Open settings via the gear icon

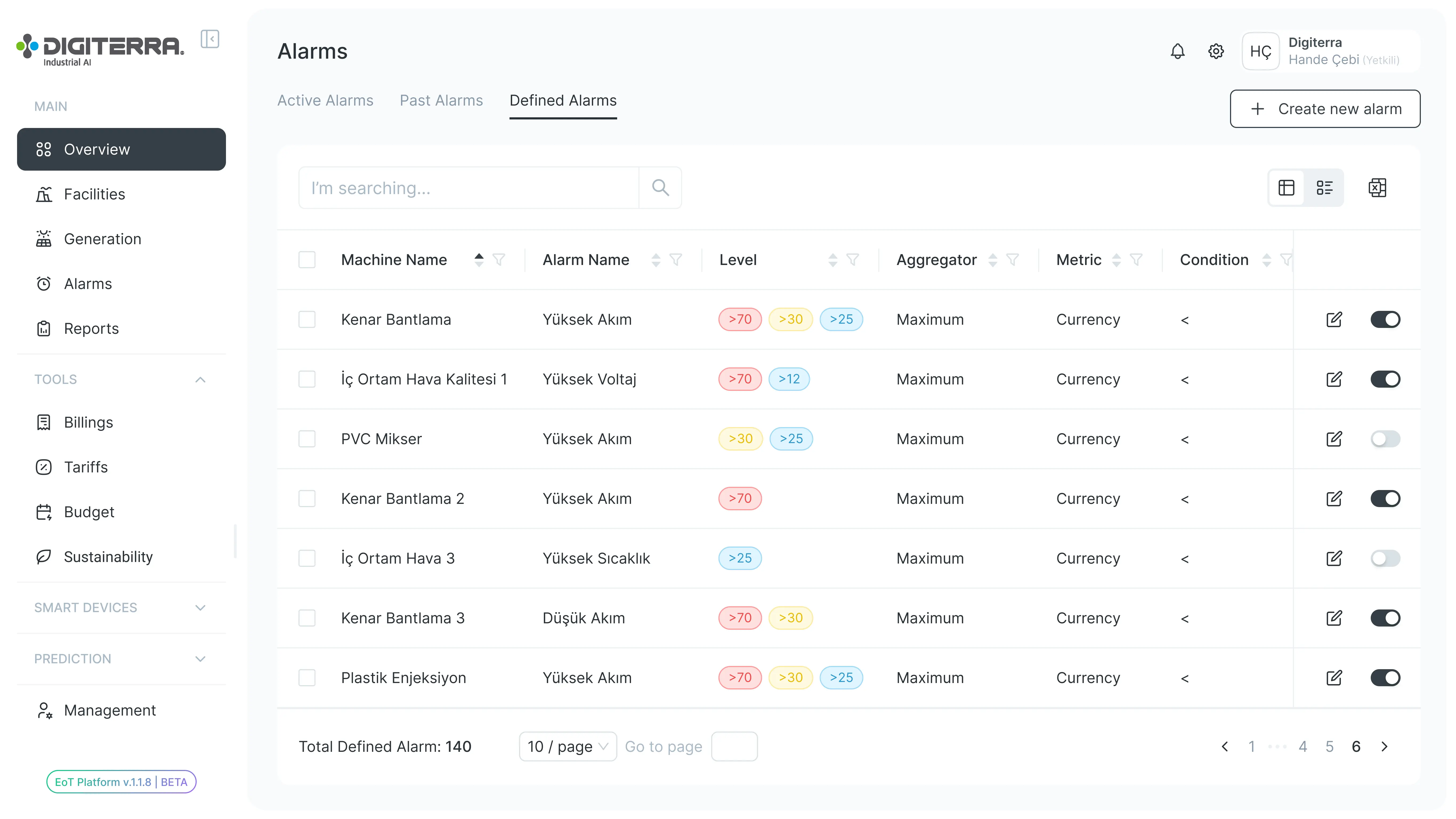[x=1216, y=51]
